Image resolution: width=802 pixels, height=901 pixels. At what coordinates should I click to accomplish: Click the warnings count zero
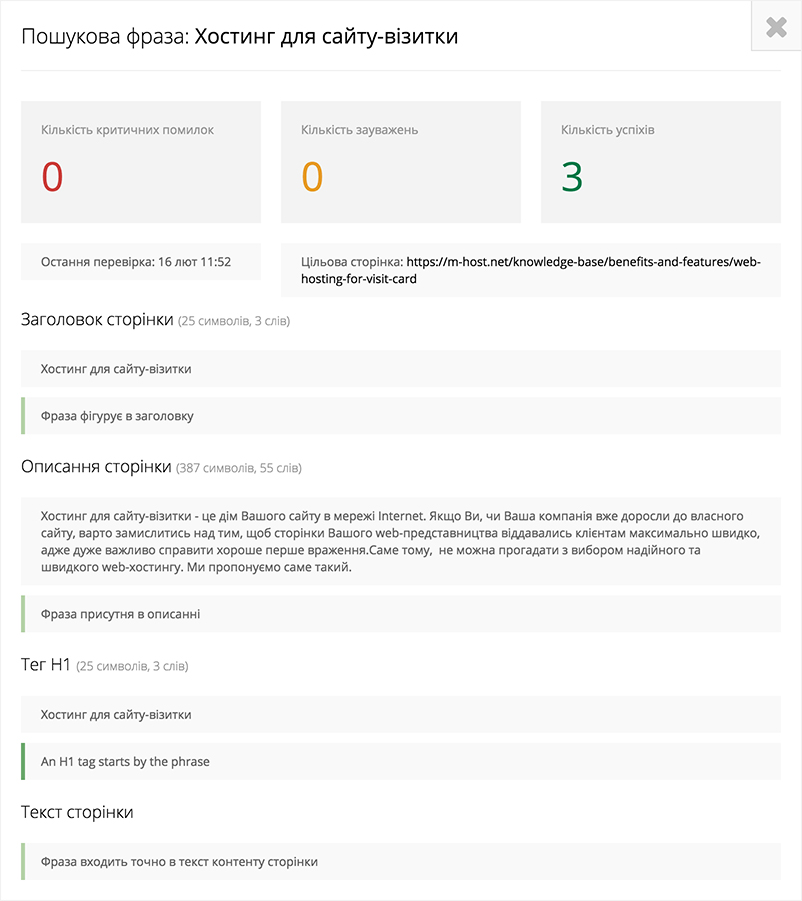coord(312,177)
